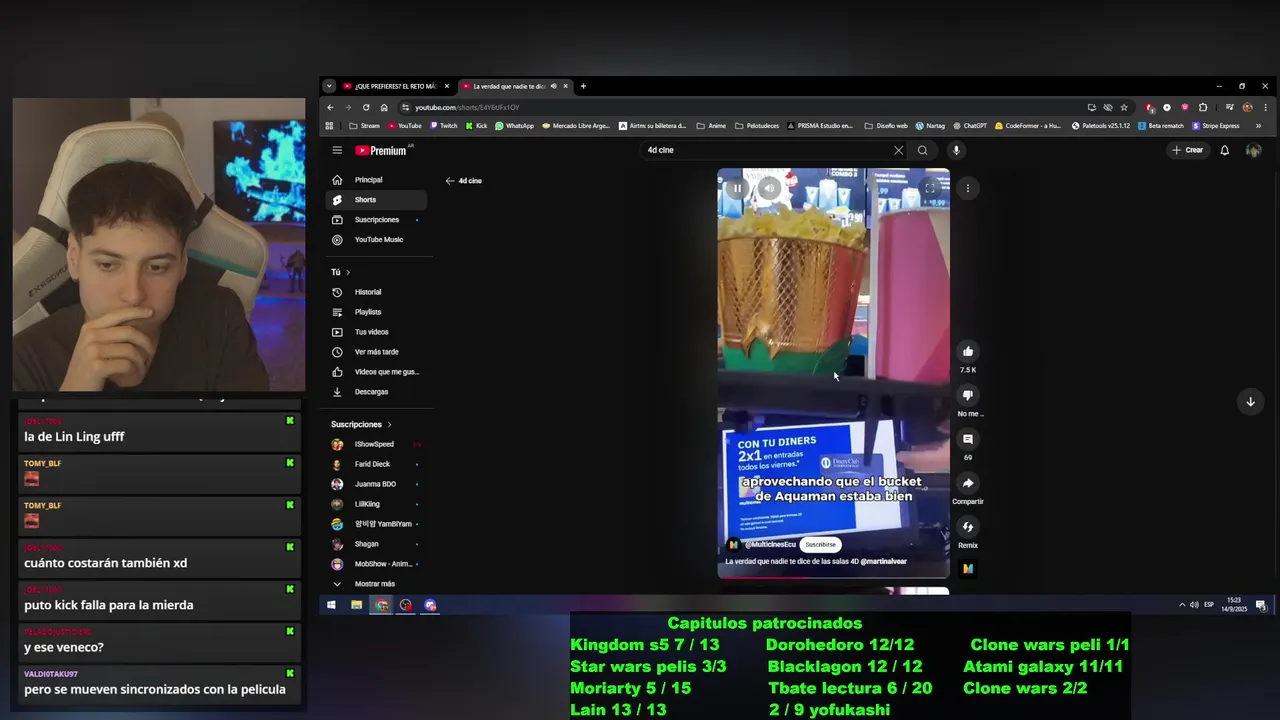Open the ChatGPT bookmark
Image resolution: width=1280 pixels, height=720 pixels.
coord(969,126)
